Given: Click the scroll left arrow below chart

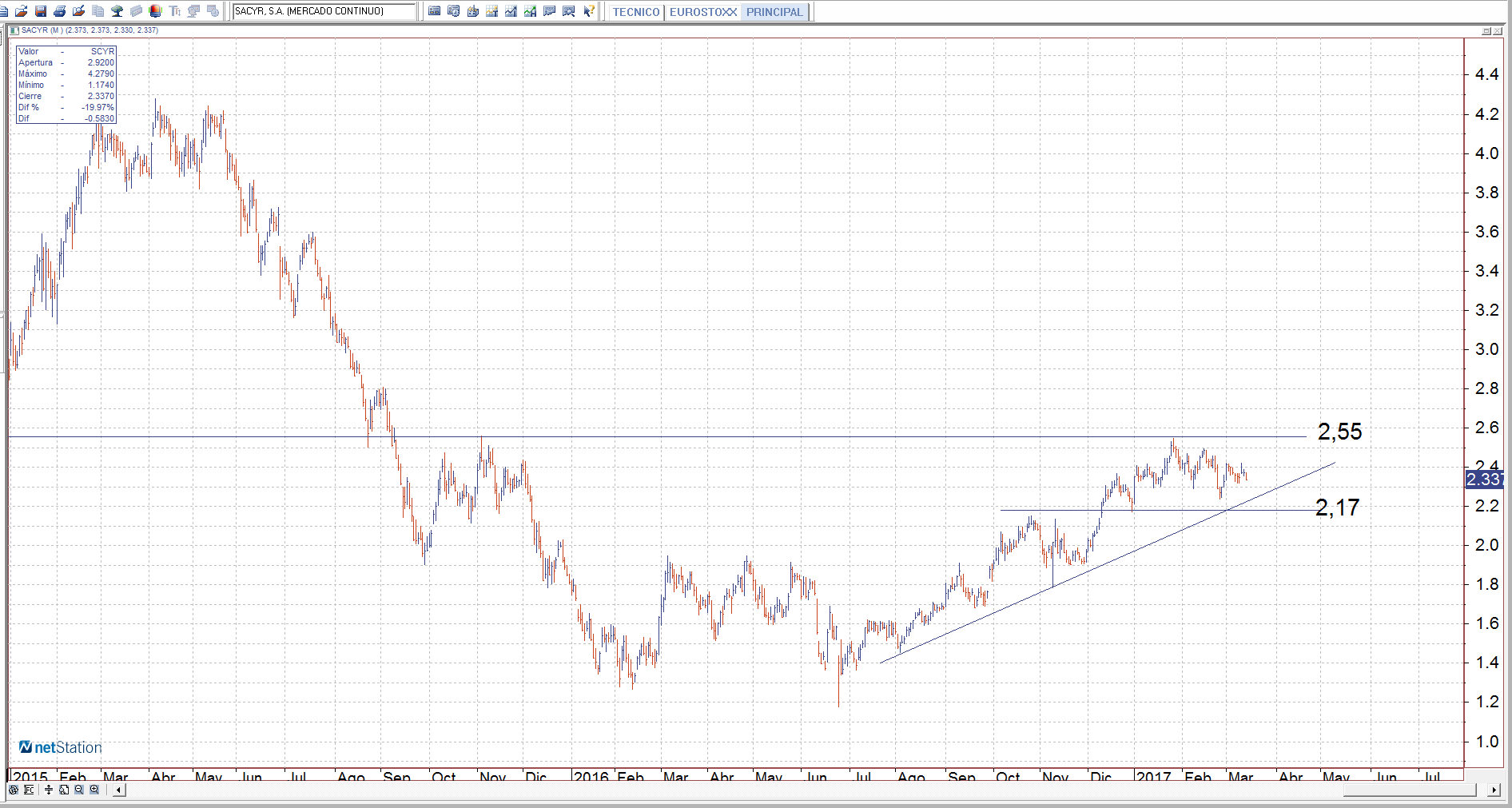Looking at the screenshot, I should click(119, 790).
